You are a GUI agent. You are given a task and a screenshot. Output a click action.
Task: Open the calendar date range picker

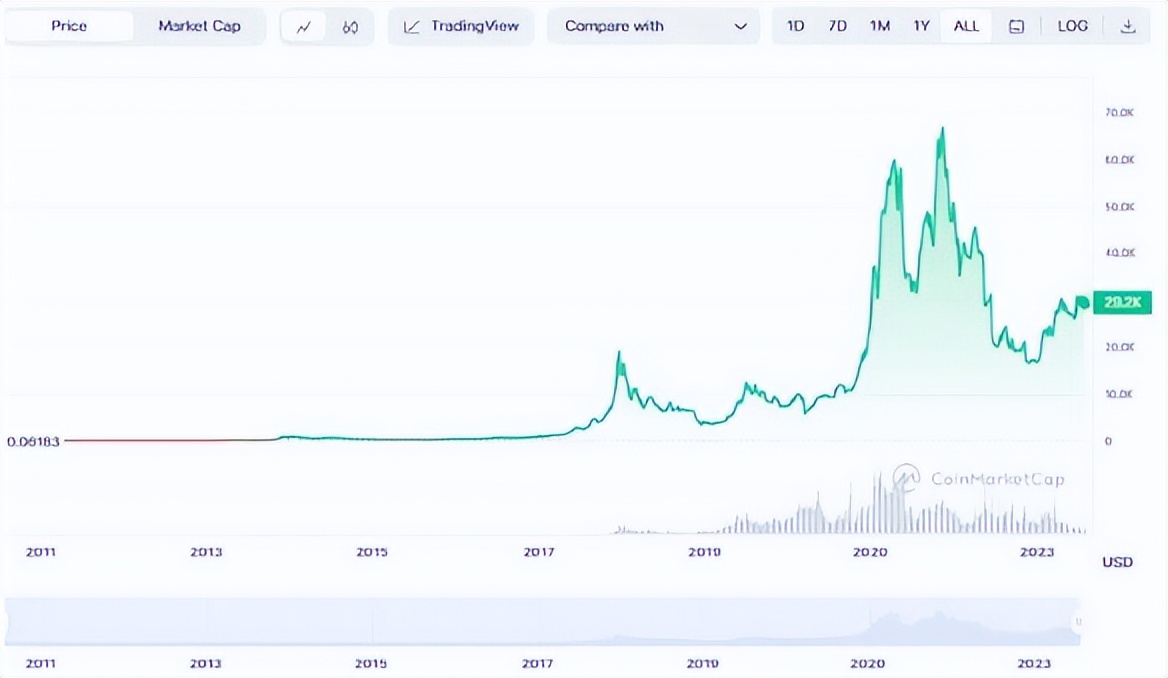coord(1017,27)
